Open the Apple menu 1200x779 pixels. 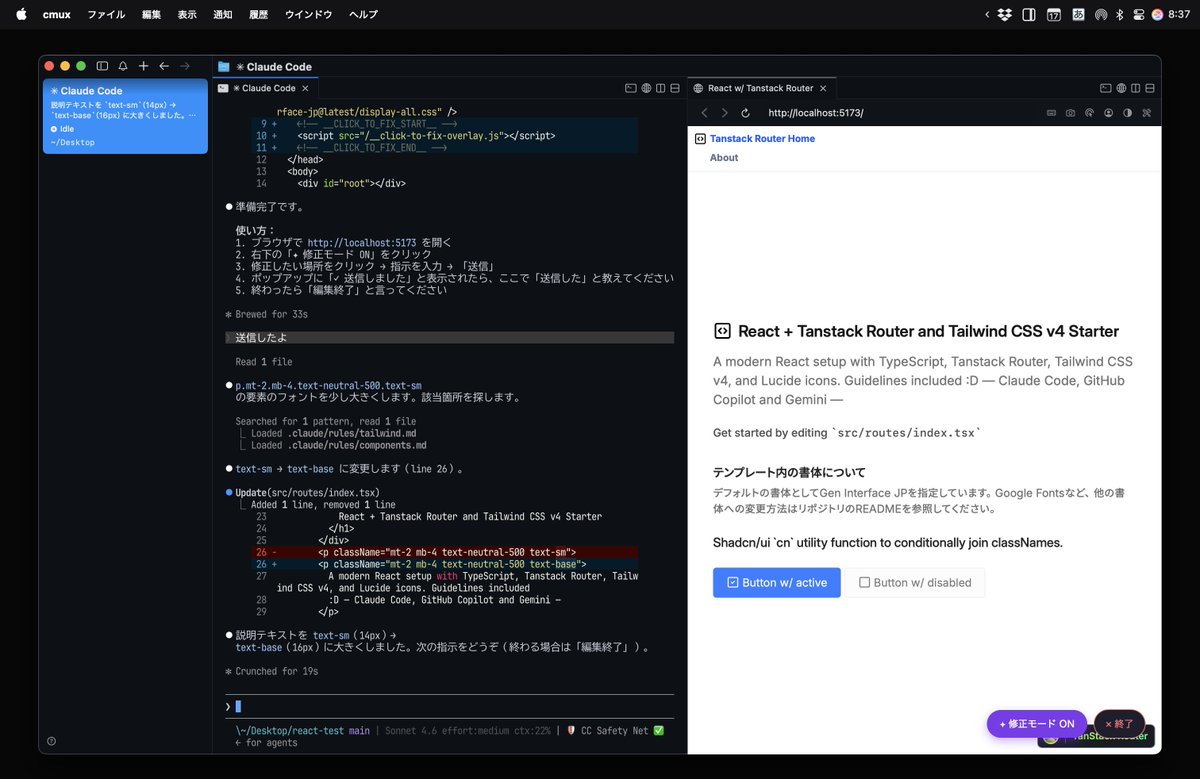tap(21, 14)
